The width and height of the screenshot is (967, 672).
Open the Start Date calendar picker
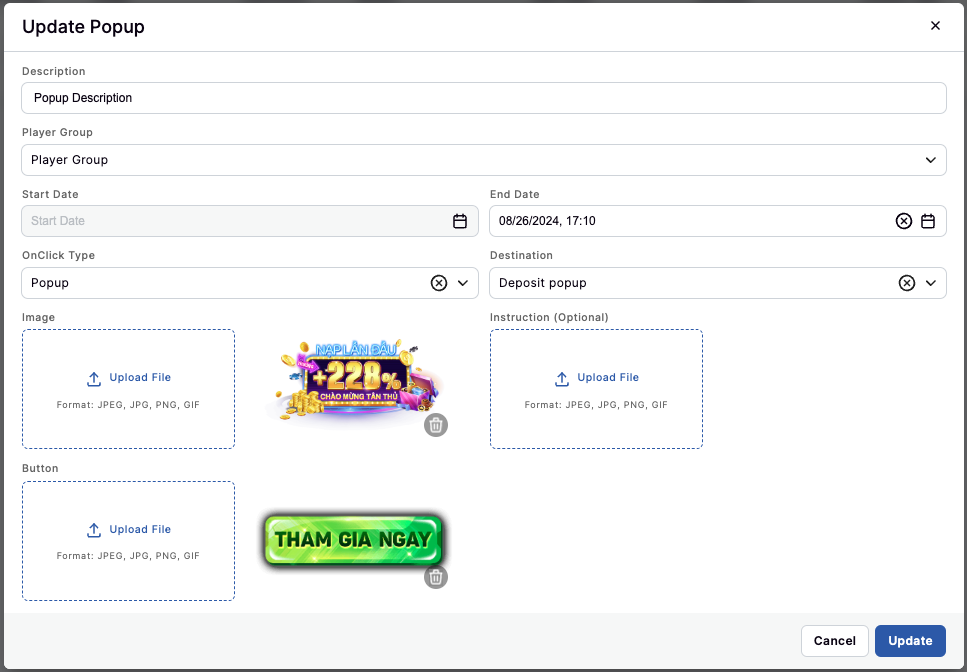[460, 221]
